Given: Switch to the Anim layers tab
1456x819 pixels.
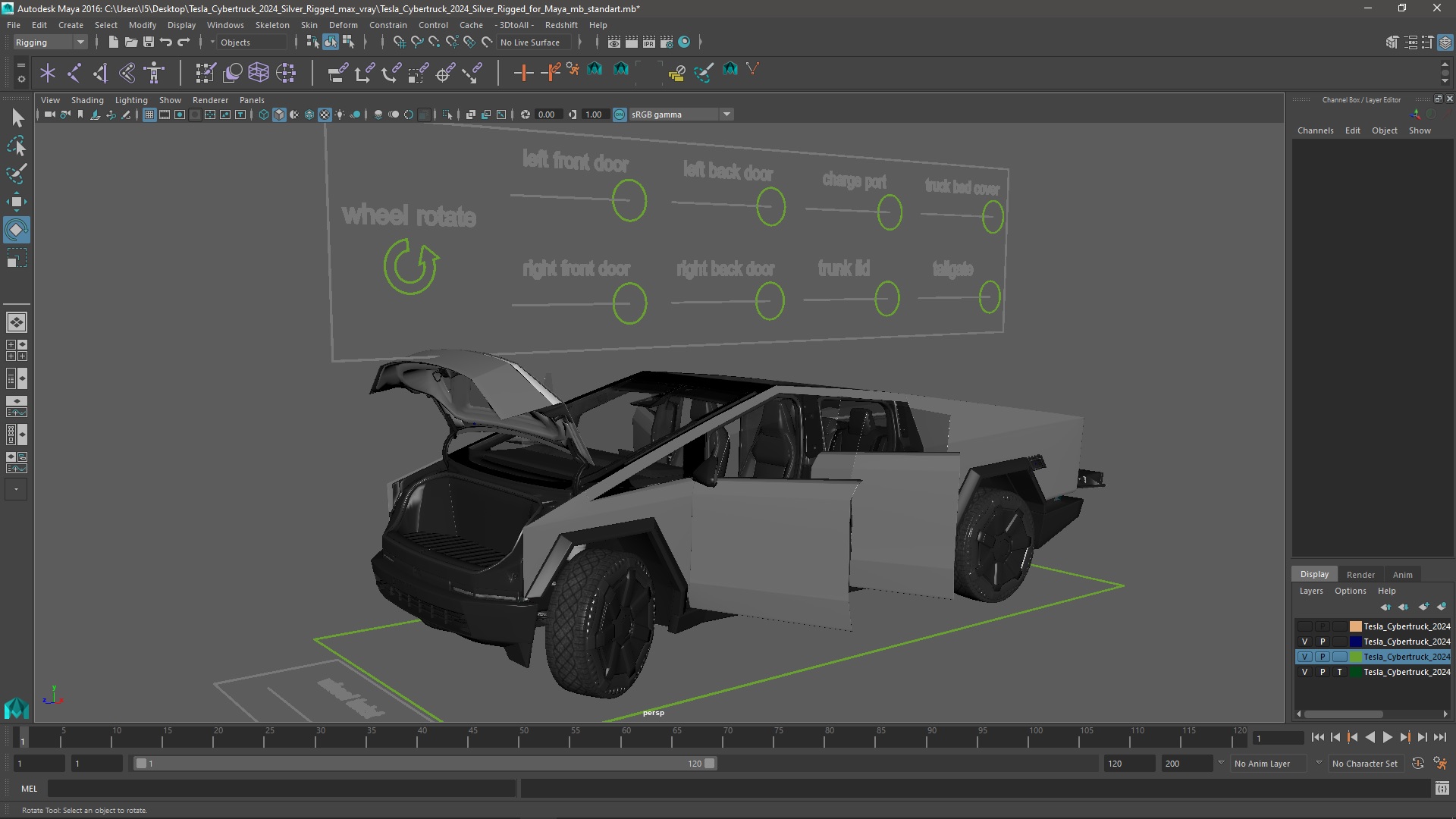Looking at the screenshot, I should coord(1402,575).
